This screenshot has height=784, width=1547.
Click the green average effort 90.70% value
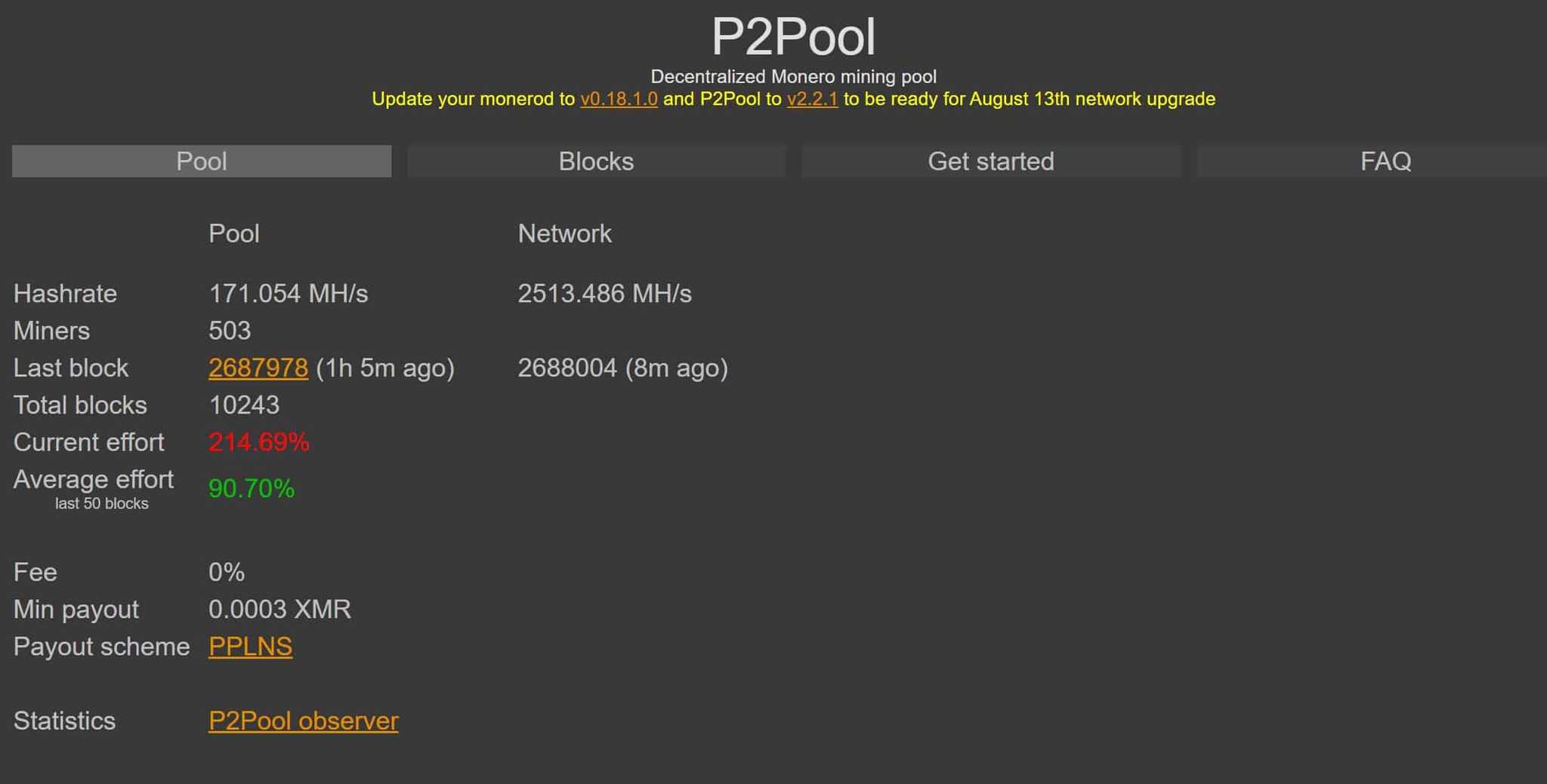pos(252,489)
